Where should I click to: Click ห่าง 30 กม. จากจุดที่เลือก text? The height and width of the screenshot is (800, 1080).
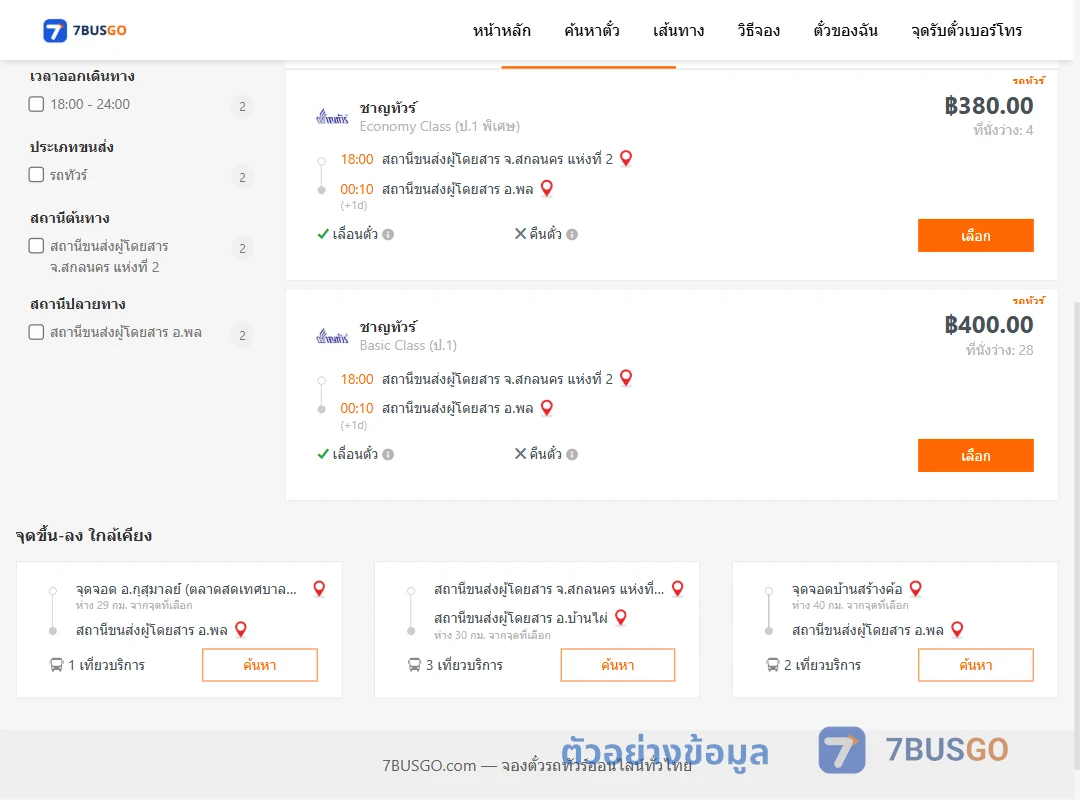492,635
